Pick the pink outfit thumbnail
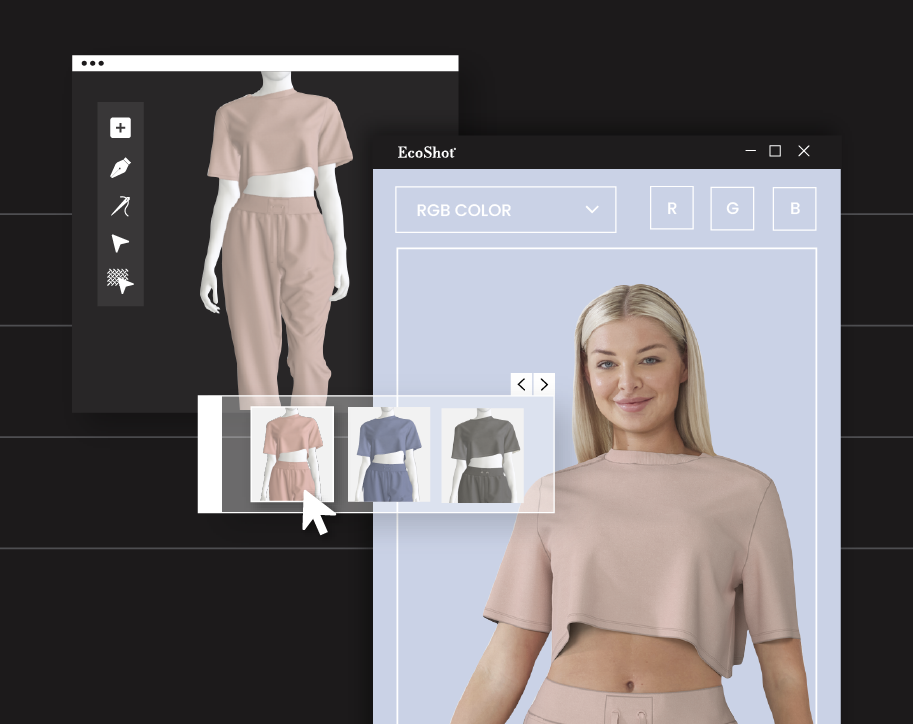Viewport: 913px width, 724px height. (x=292, y=454)
